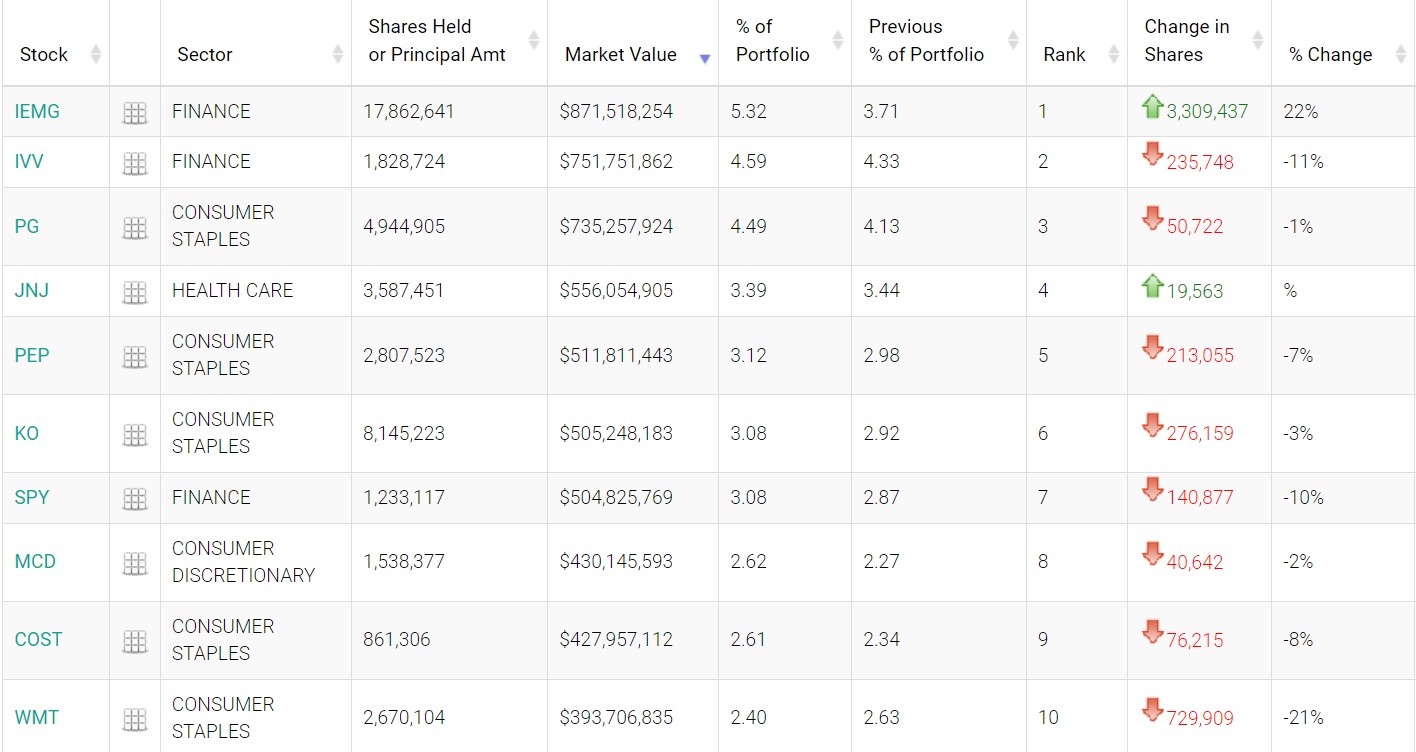This screenshot has width=1416, height=752.
Task: Toggle the Market Value sort arrow
Action: pyautogui.click(x=705, y=58)
